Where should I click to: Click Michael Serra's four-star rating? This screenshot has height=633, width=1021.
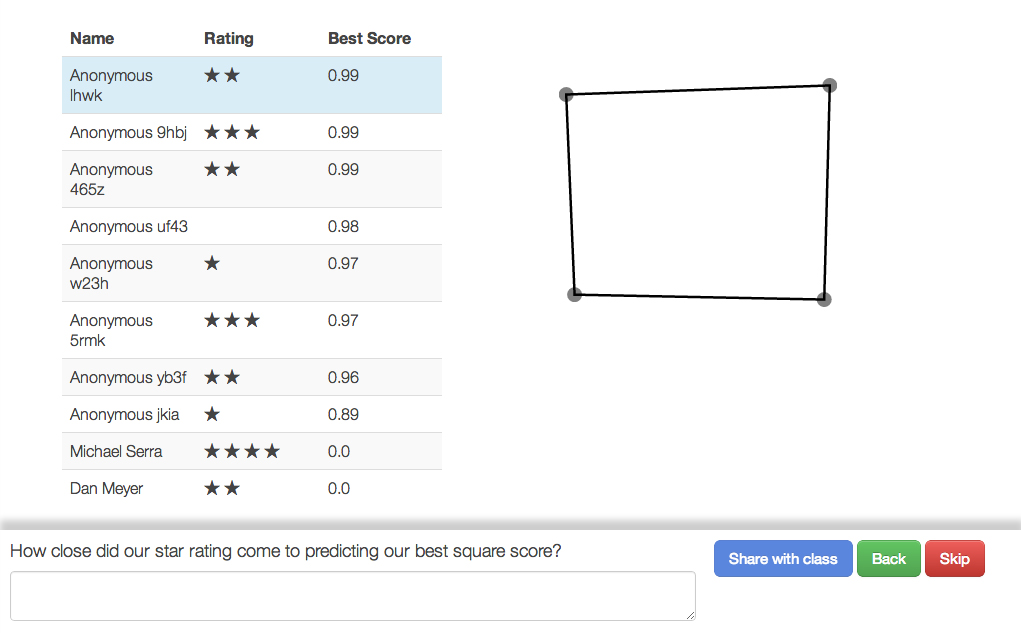(242, 451)
